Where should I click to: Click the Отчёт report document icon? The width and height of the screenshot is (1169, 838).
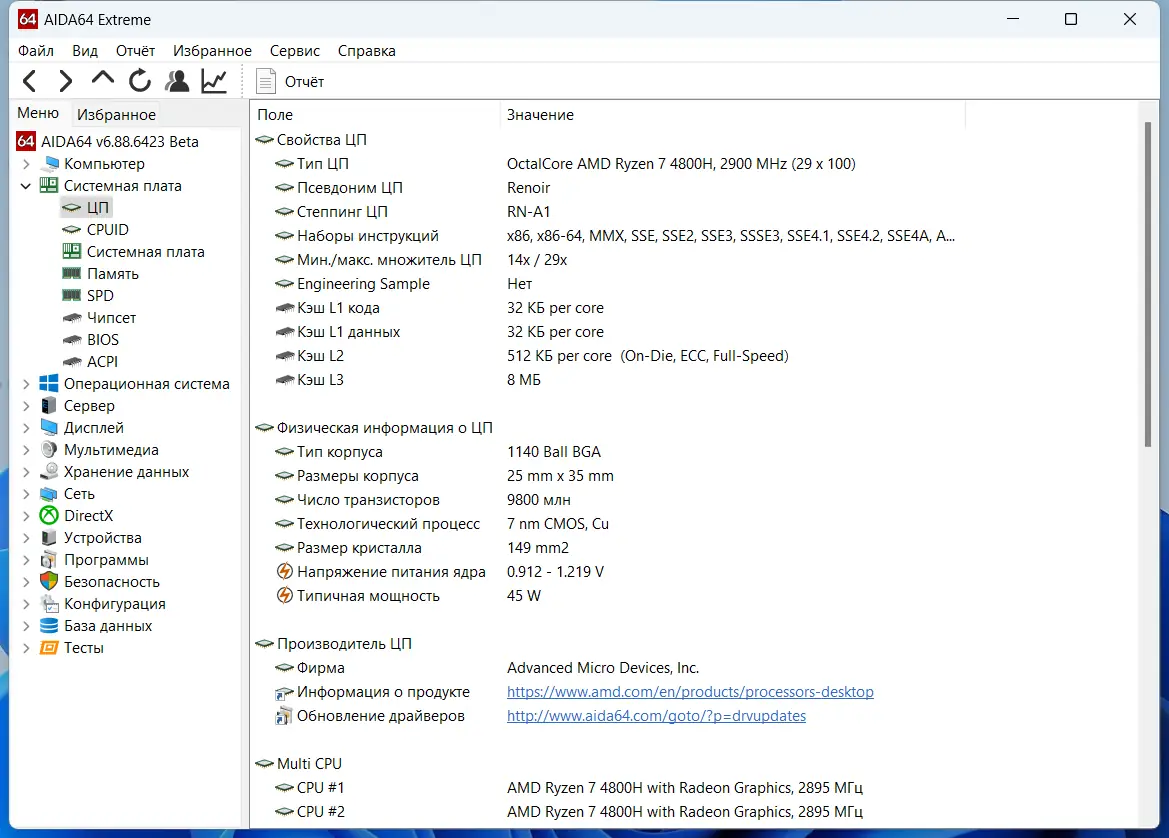266,81
